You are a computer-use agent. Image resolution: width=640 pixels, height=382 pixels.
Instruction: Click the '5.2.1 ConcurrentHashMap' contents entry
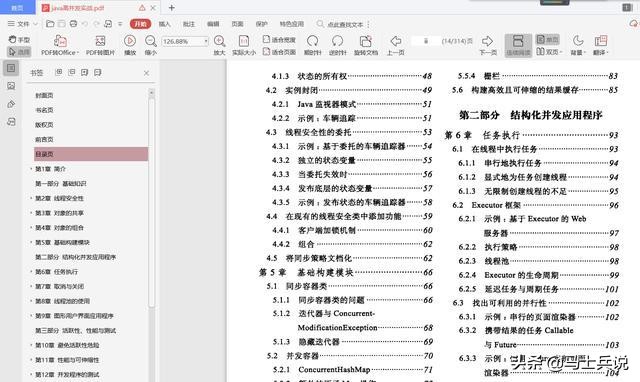353,369
